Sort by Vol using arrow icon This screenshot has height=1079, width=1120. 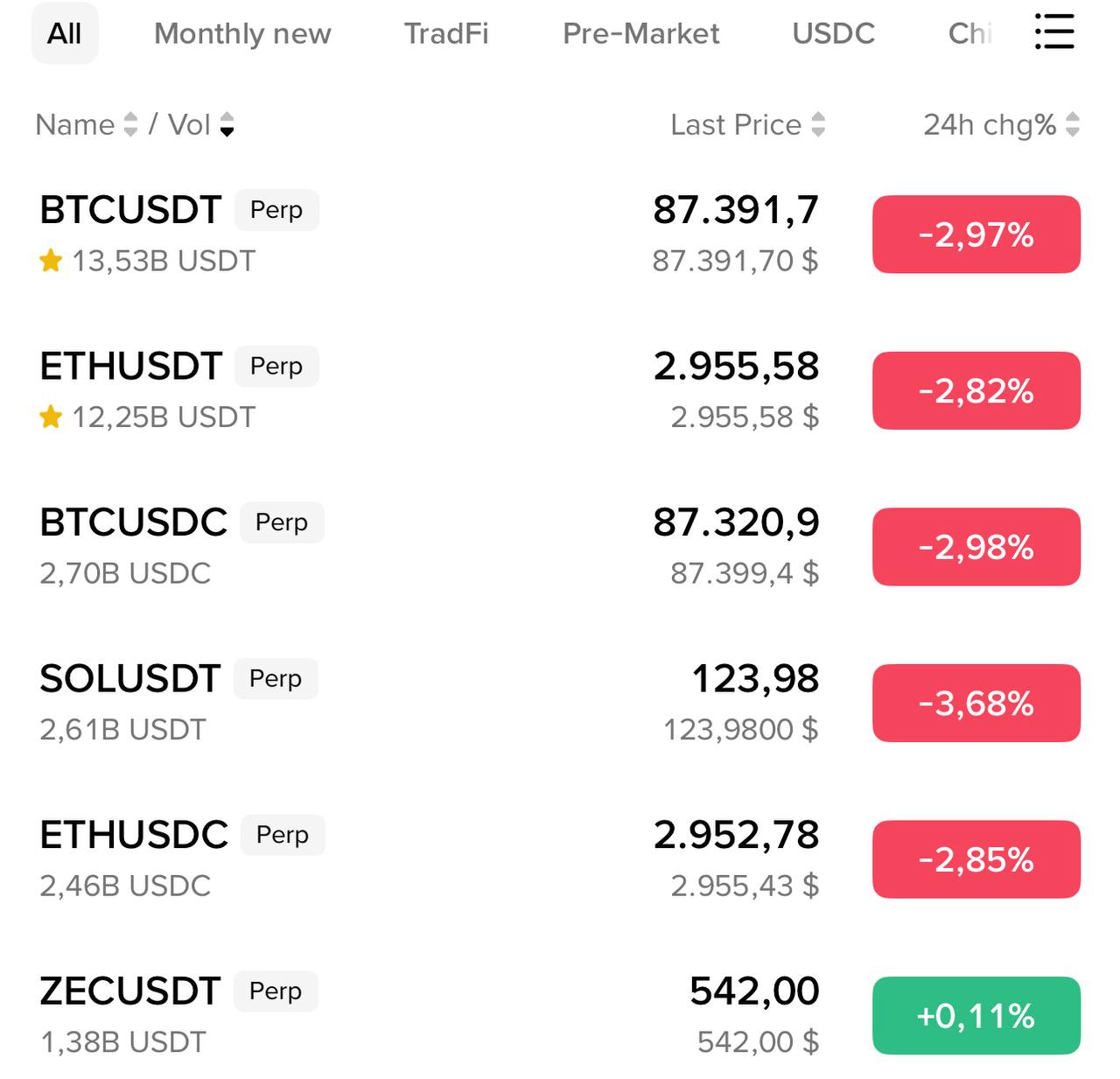click(x=227, y=125)
